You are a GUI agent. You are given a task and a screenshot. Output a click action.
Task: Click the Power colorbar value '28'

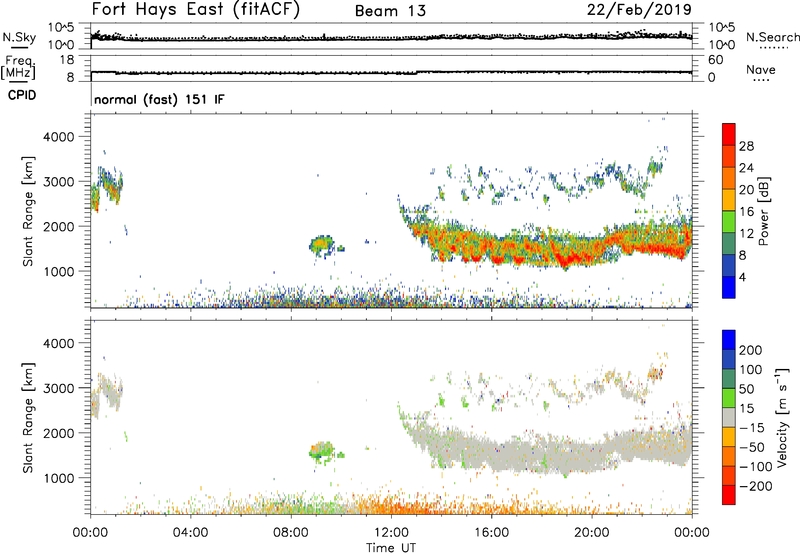(x=746, y=146)
